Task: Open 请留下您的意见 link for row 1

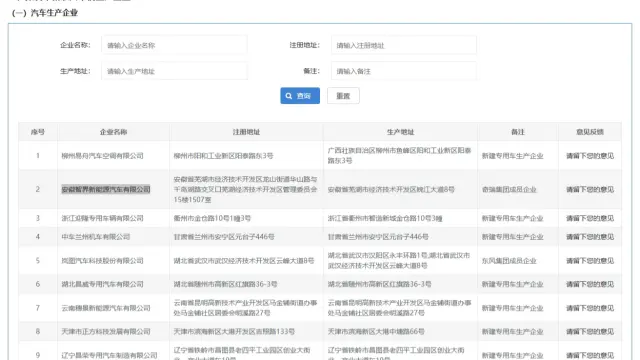Action: coord(590,156)
